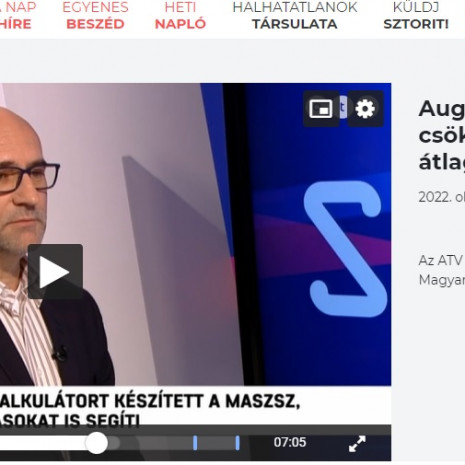Select HALHATATLANOK TÁRSULATA in the navigation
The image size is (465, 465).
295,16
